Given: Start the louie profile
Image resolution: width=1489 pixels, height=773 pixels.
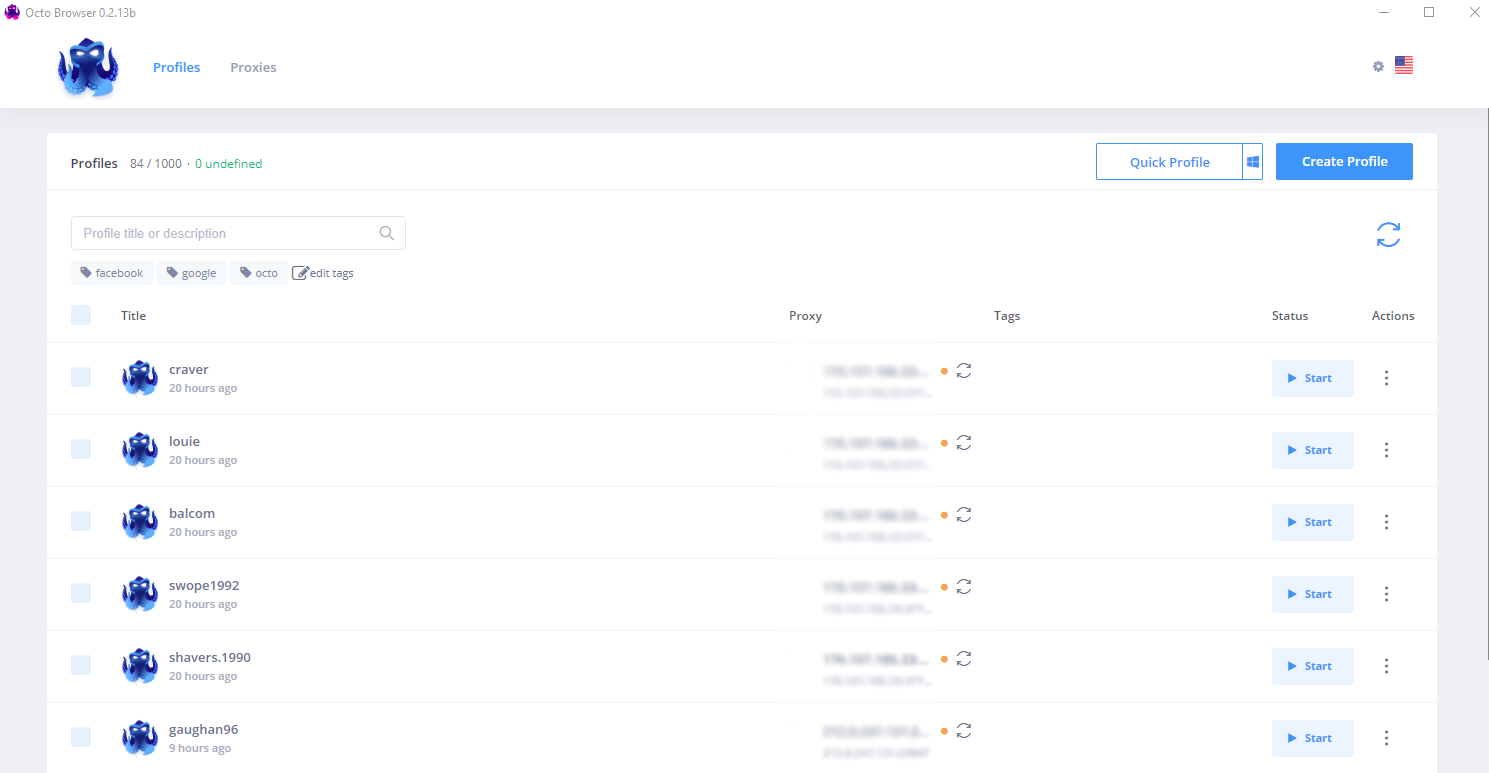Looking at the screenshot, I should point(1313,450).
